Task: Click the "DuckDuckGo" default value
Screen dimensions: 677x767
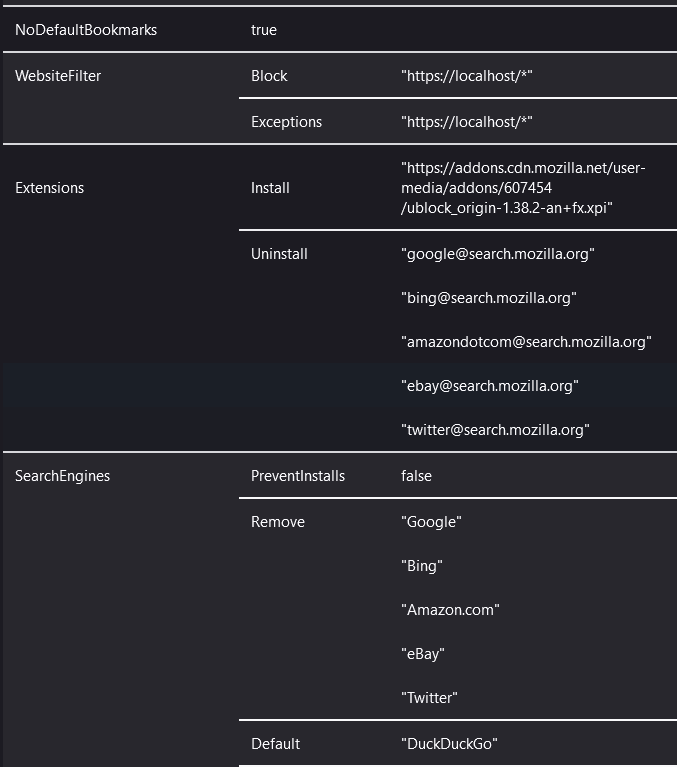Action: [449, 744]
